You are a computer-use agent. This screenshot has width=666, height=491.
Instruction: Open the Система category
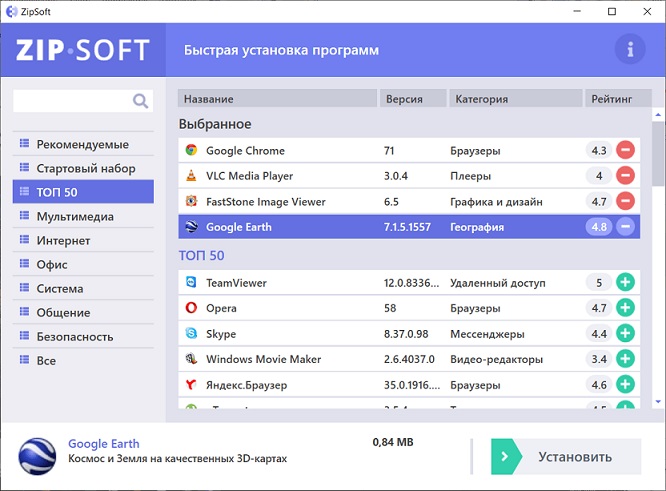pos(83,288)
